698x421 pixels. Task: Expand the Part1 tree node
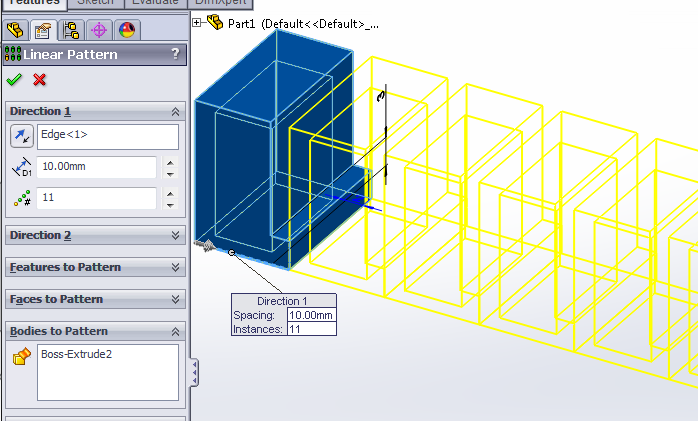(x=196, y=22)
